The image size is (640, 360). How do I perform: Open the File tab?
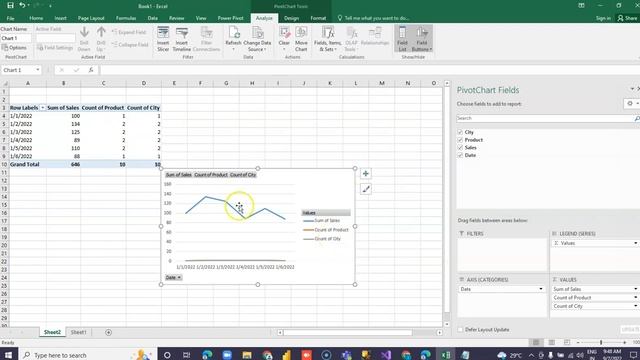pyautogui.click(x=10, y=18)
